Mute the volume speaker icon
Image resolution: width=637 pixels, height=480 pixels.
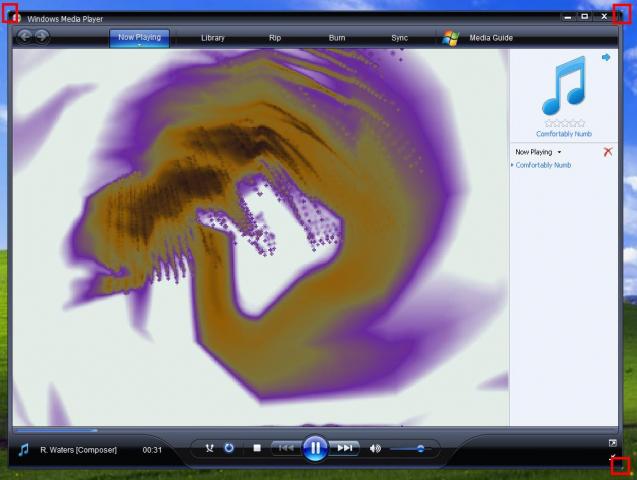[375, 448]
